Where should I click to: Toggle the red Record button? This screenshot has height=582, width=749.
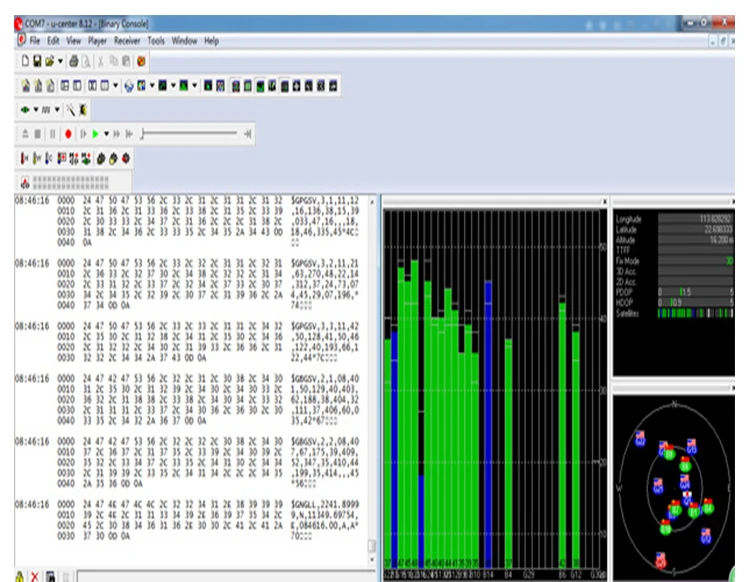[x=68, y=134]
